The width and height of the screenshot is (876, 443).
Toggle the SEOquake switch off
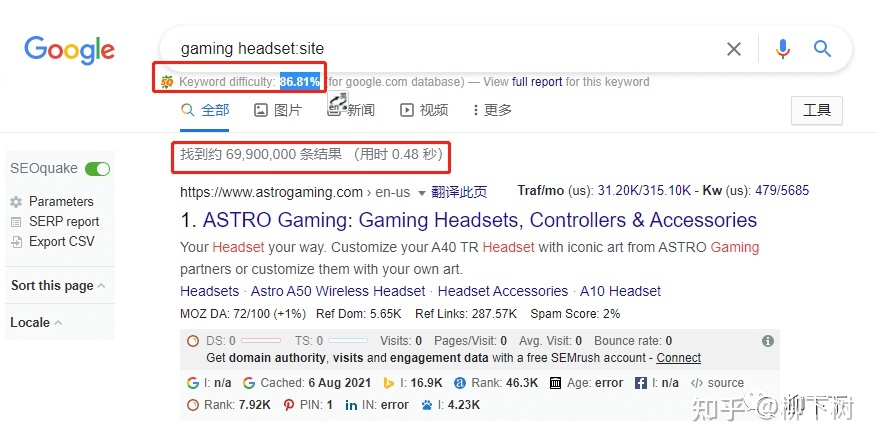pyautogui.click(x=97, y=169)
